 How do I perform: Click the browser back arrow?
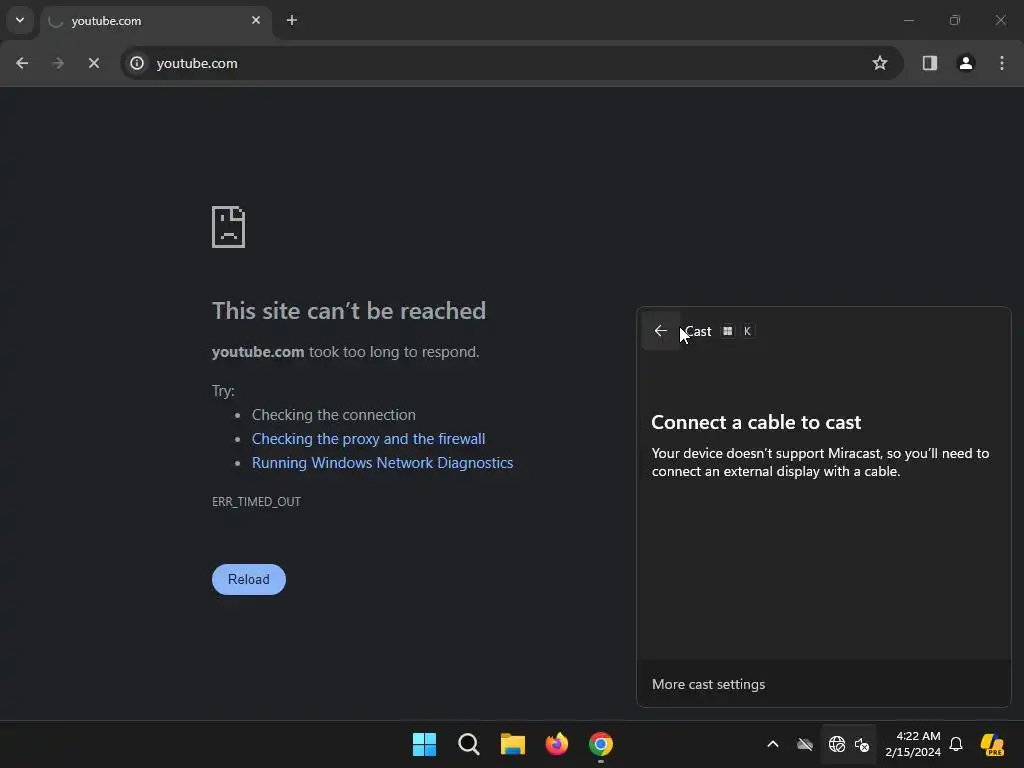click(x=22, y=63)
